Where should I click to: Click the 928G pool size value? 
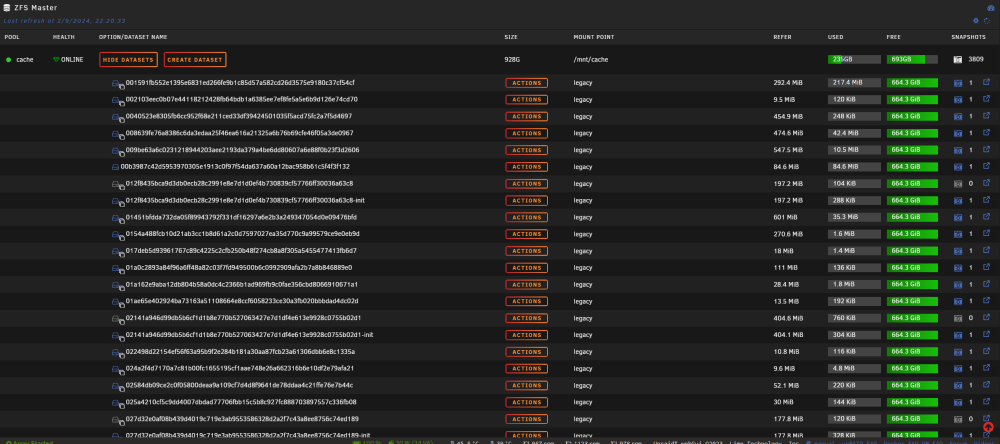pyautogui.click(x=512, y=59)
